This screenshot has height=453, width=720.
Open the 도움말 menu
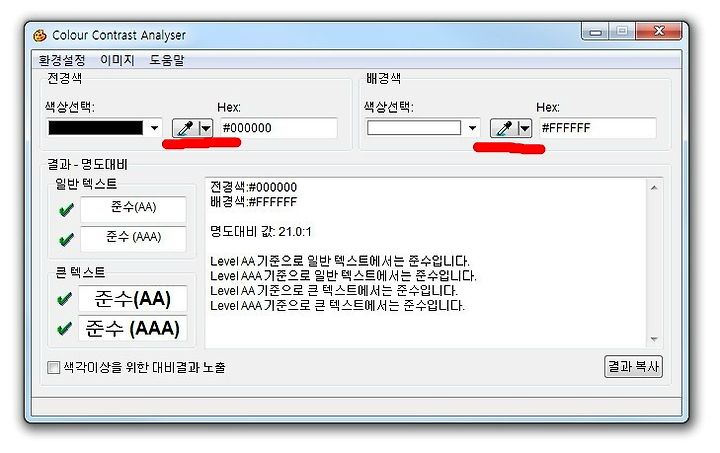coord(167,60)
